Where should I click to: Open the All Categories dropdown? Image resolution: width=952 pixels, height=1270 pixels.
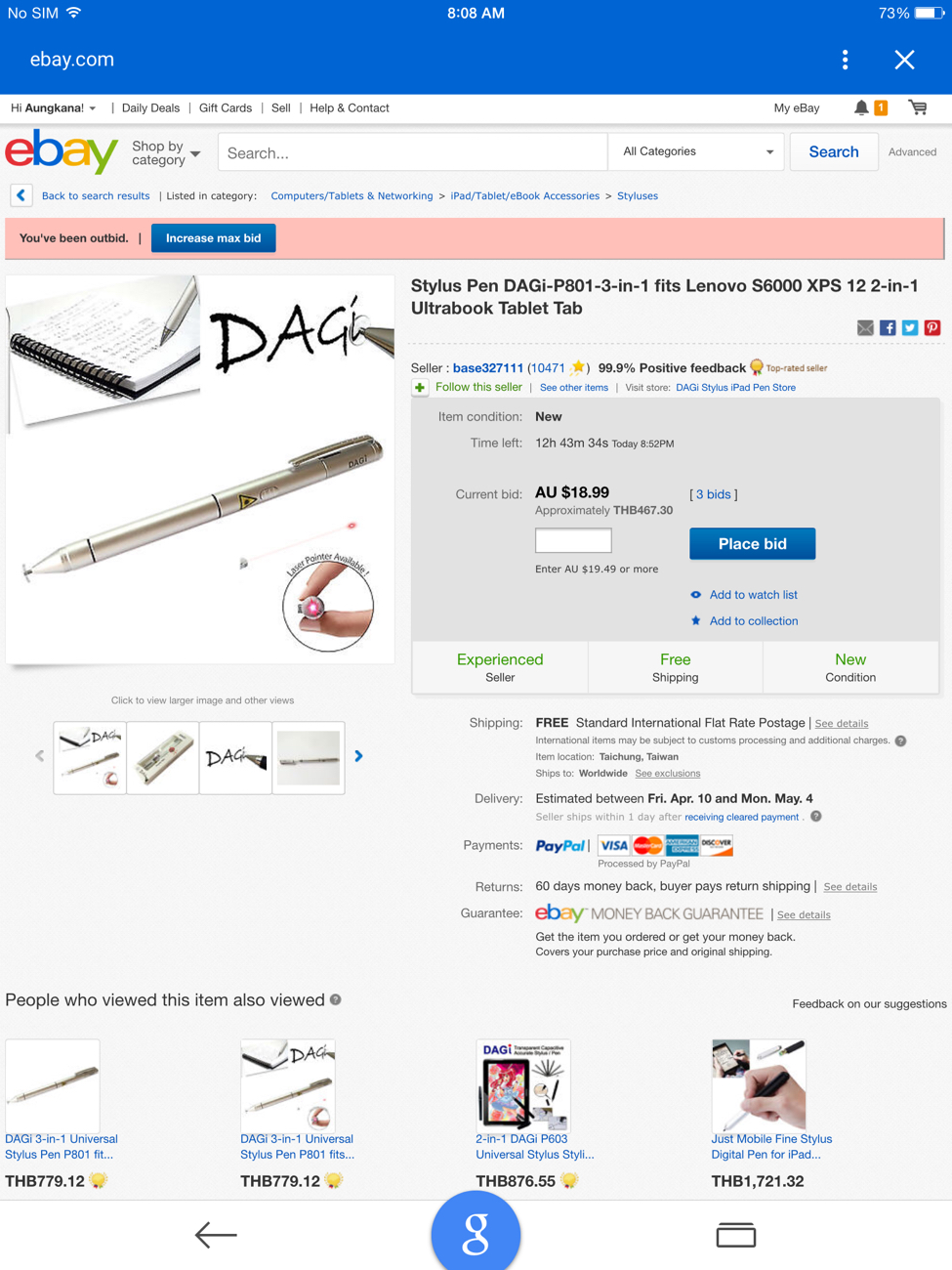(696, 152)
